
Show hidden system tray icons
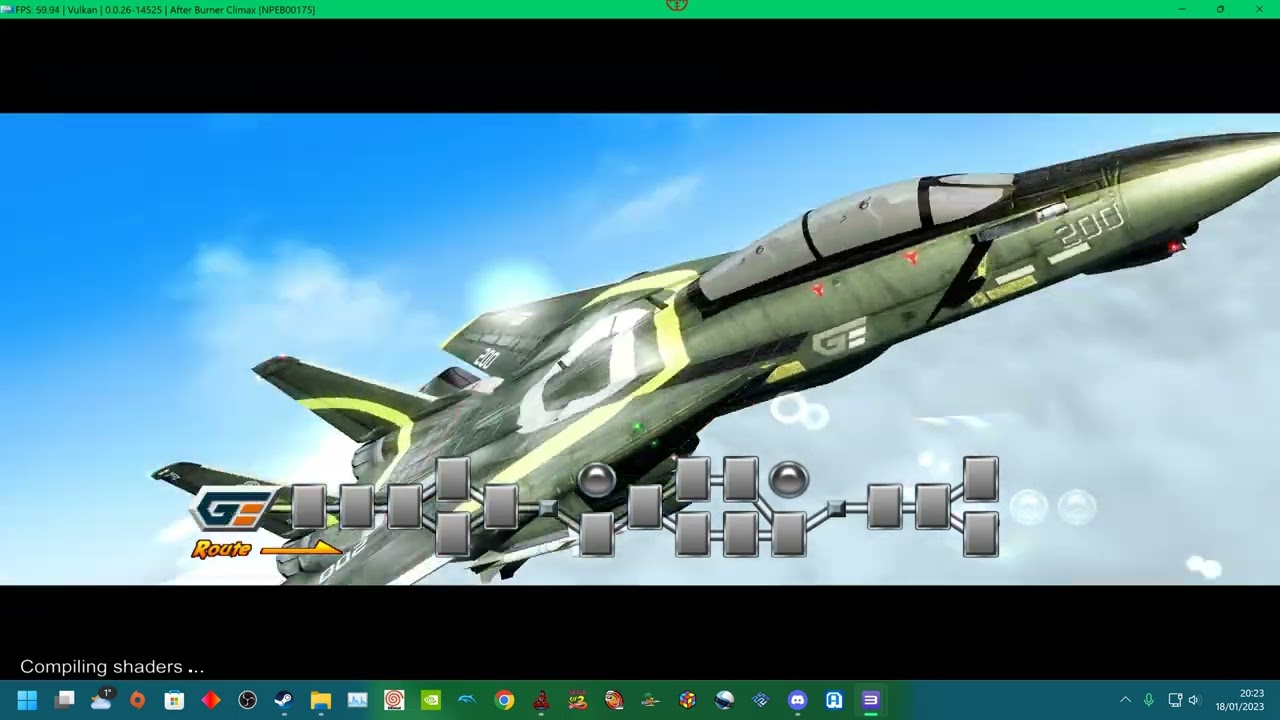click(x=1125, y=700)
